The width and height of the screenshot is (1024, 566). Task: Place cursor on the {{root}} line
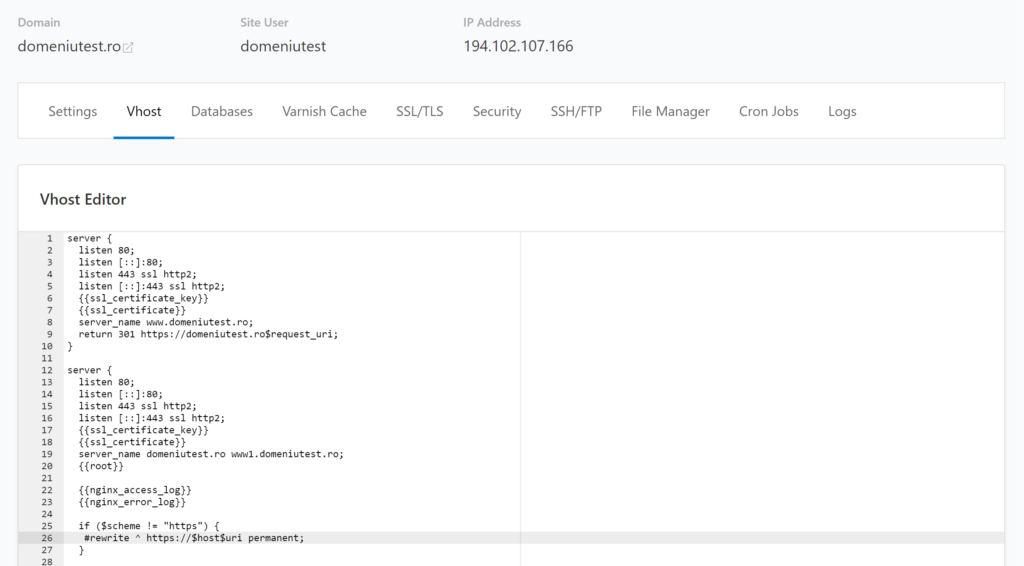pos(101,465)
